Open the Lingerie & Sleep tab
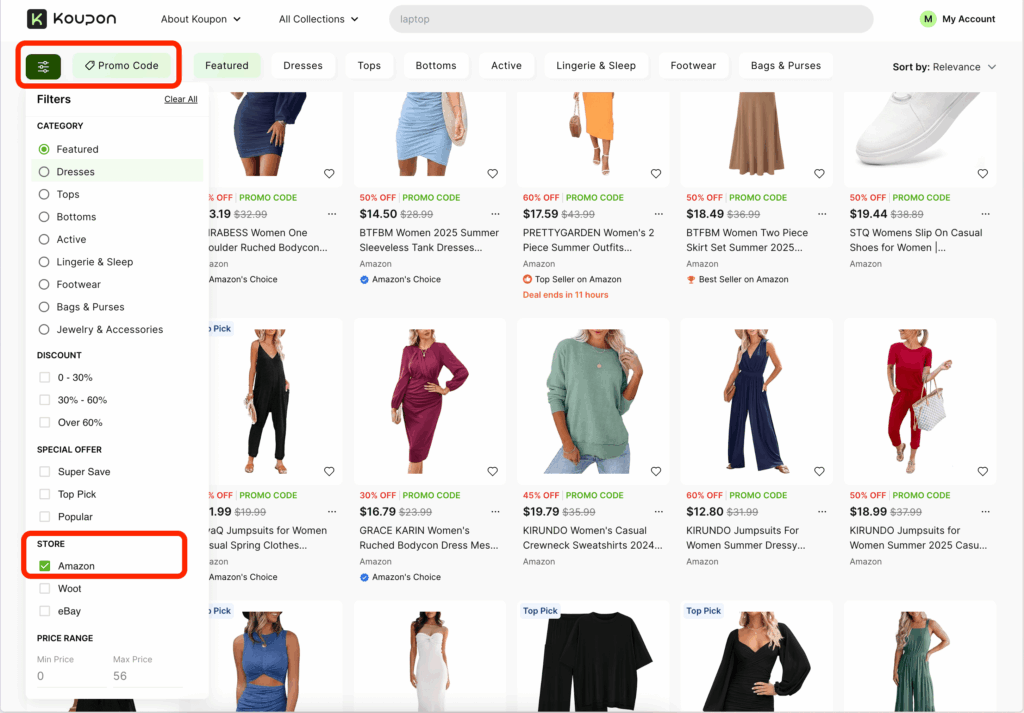This screenshot has height=713, width=1024. pos(596,65)
